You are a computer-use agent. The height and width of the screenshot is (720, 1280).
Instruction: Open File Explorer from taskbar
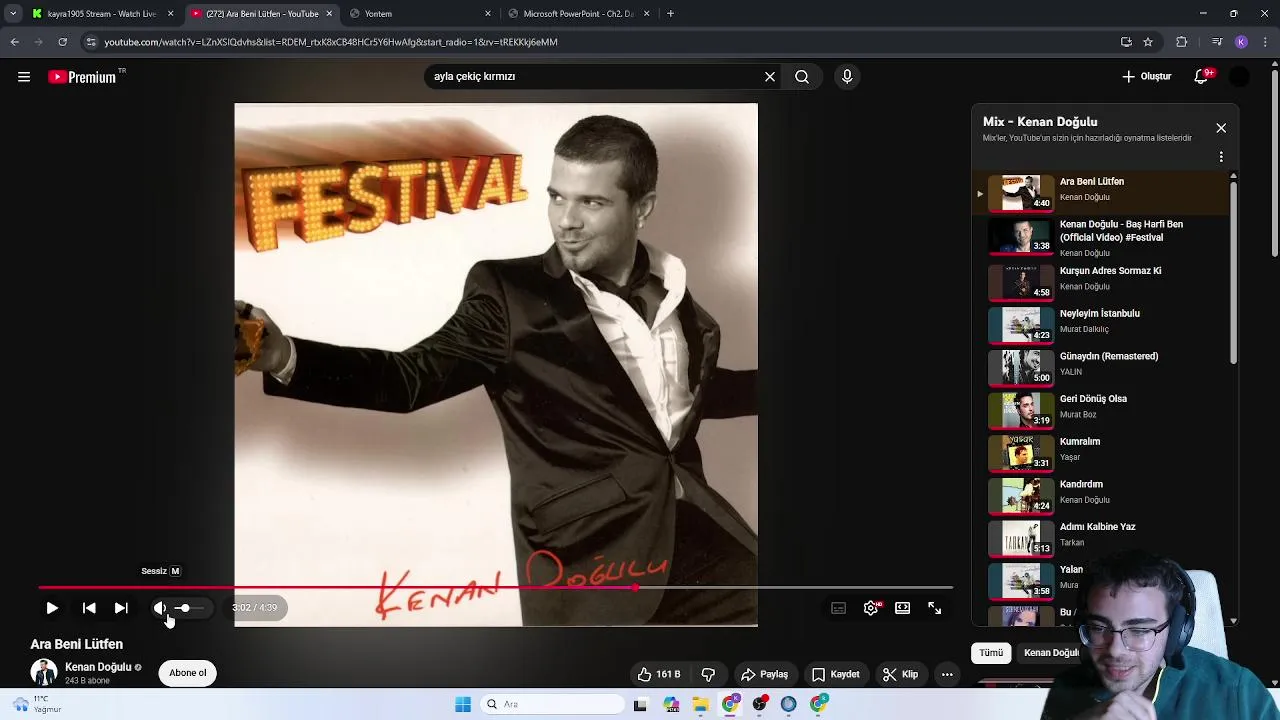[701, 704]
